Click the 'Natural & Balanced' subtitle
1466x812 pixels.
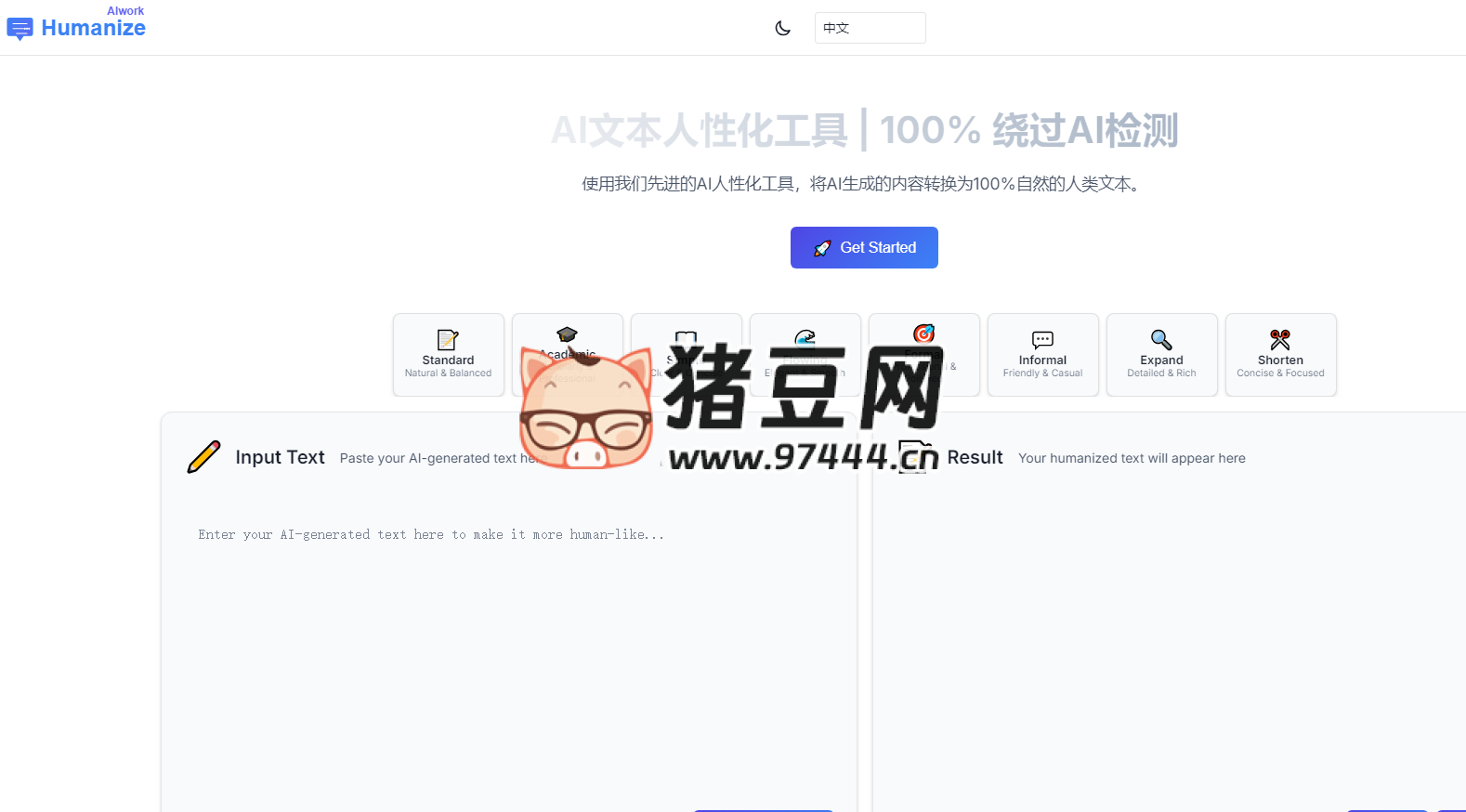click(449, 373)
